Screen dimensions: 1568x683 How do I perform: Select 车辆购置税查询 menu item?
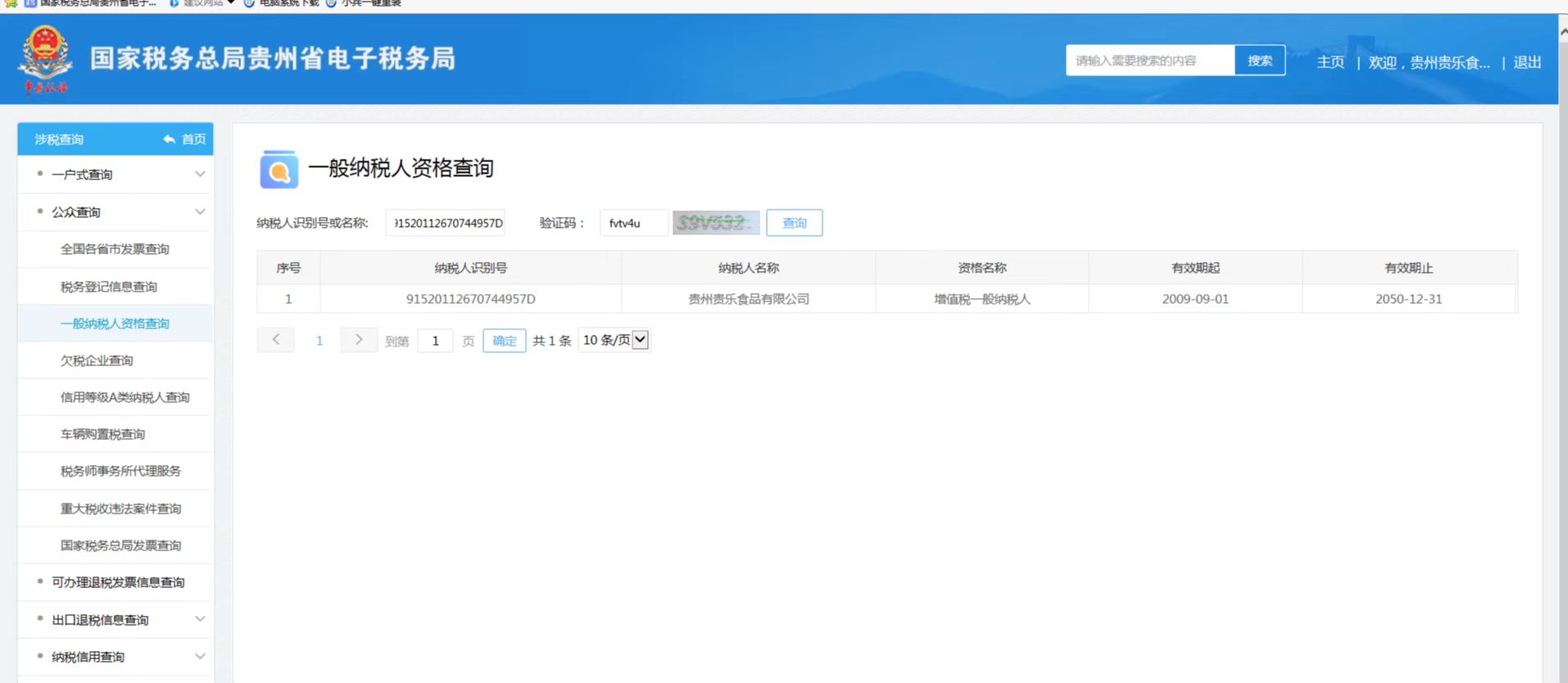pos(102,434)
